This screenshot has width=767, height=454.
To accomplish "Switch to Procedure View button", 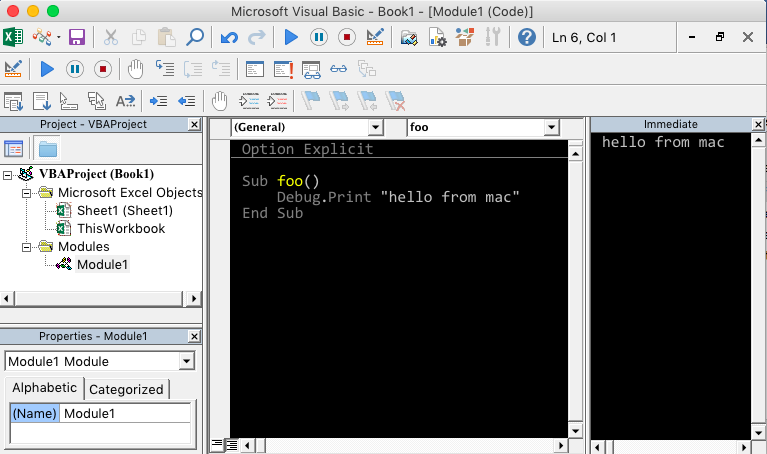I will coord(217,444).
